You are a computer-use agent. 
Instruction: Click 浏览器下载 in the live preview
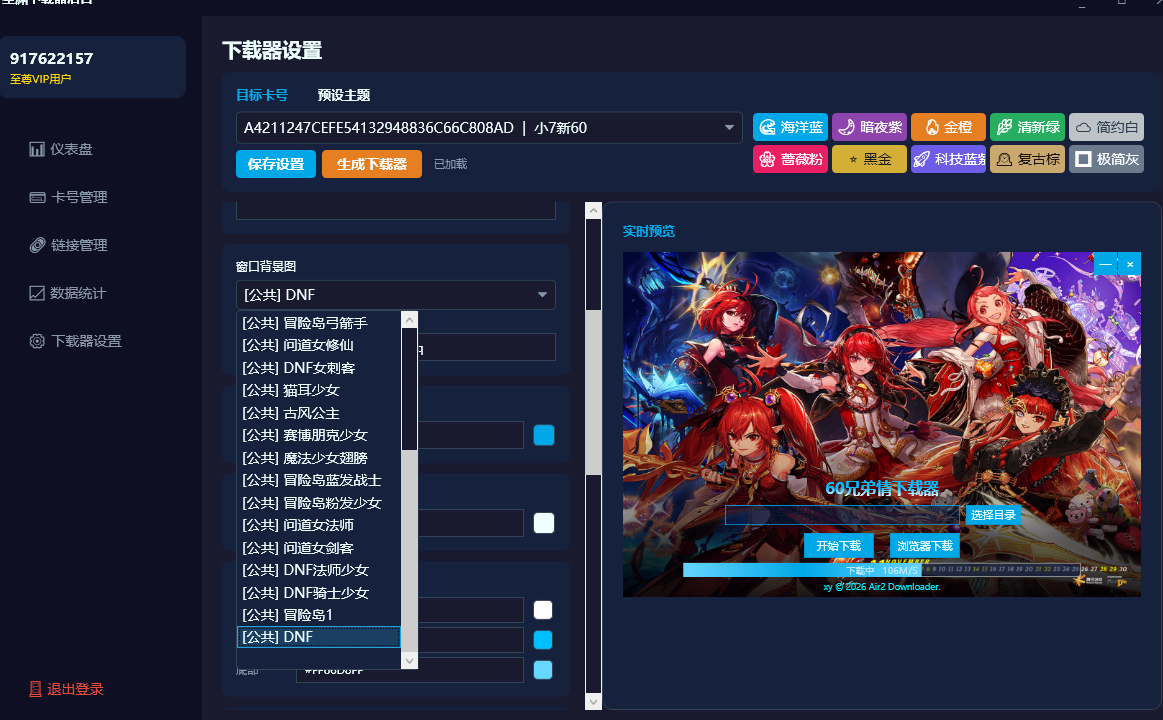(x=925, y=546)
